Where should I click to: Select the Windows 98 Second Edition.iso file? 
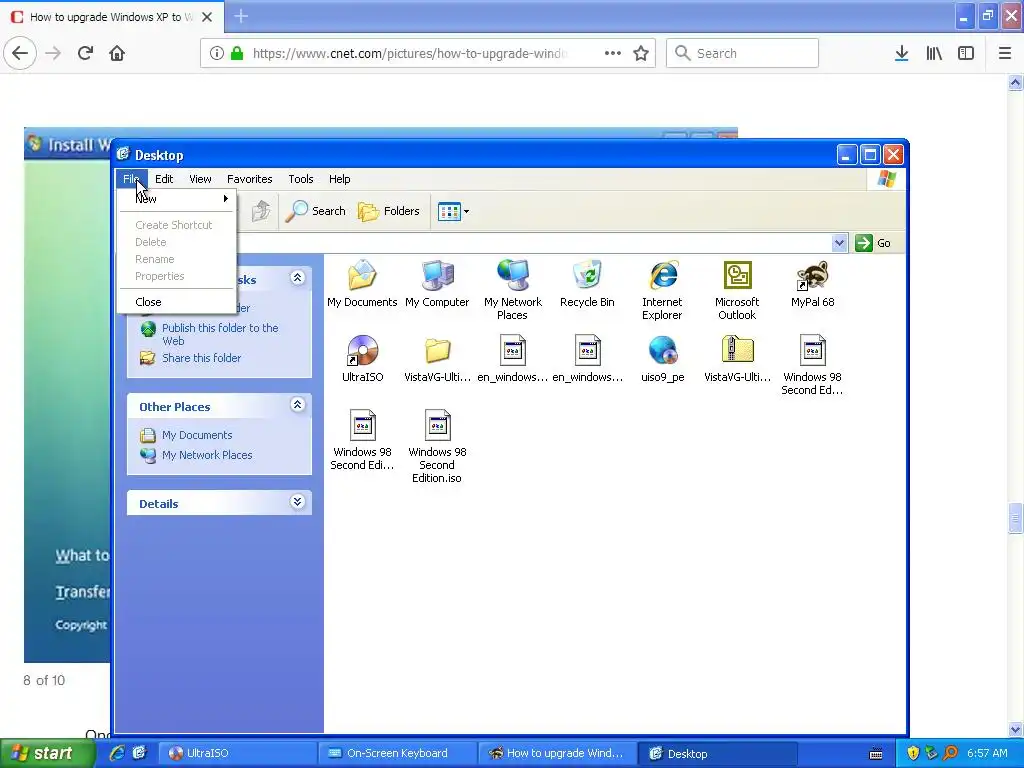437,446
